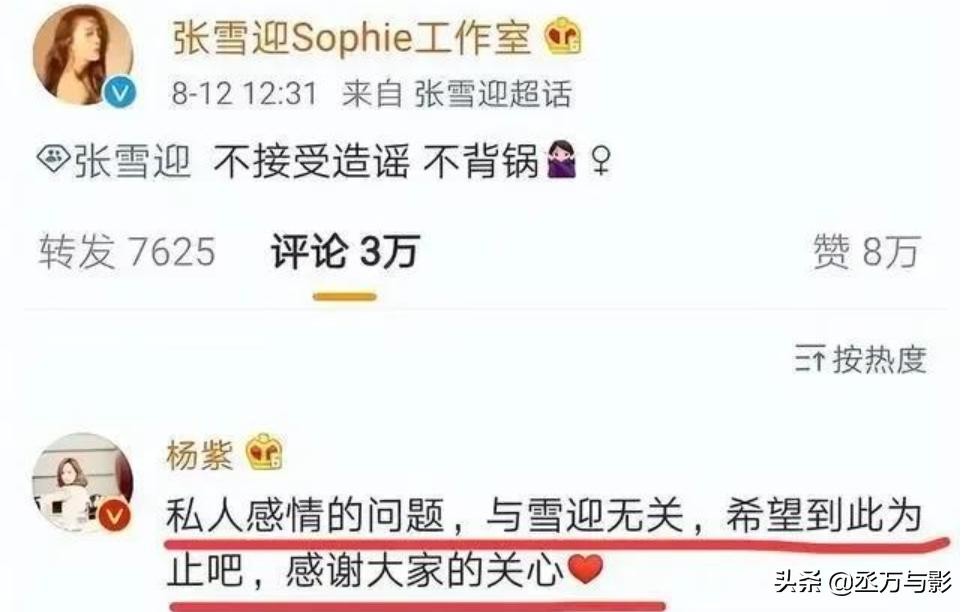Click the no-gesture woman emoji

(x=561, y=159)
